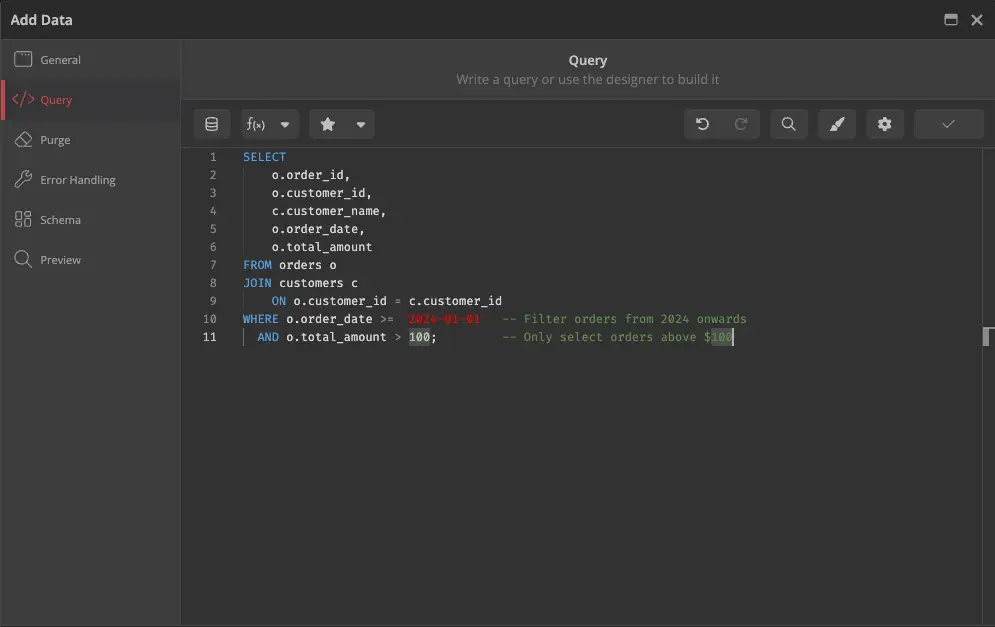The width and height of the screenshot is (995, 627).
Task: Undo the last query edit
Action: tap(702, 124)
